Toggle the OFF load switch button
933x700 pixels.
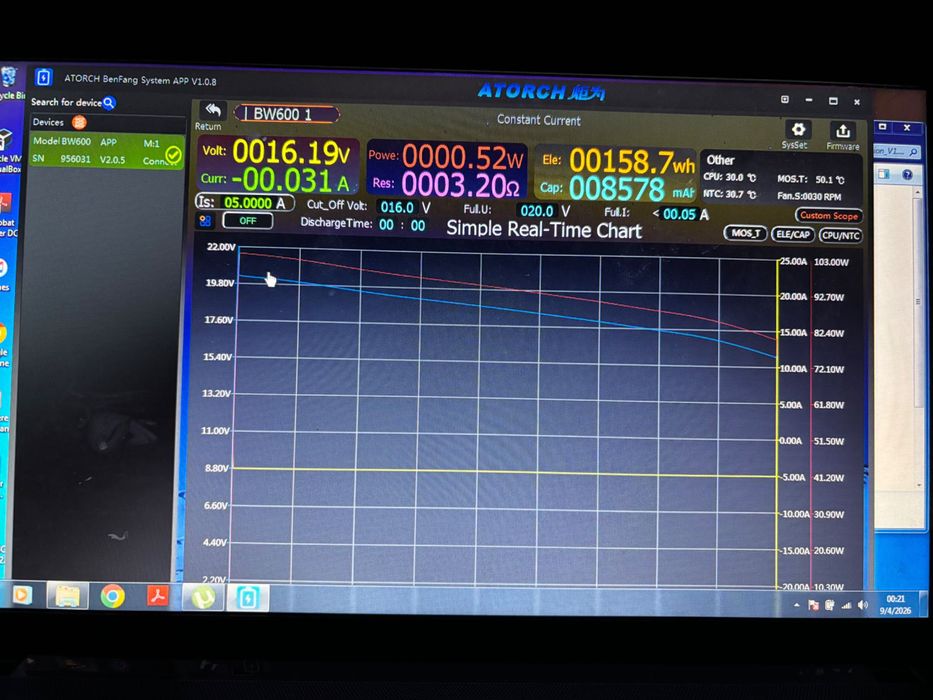248,221
